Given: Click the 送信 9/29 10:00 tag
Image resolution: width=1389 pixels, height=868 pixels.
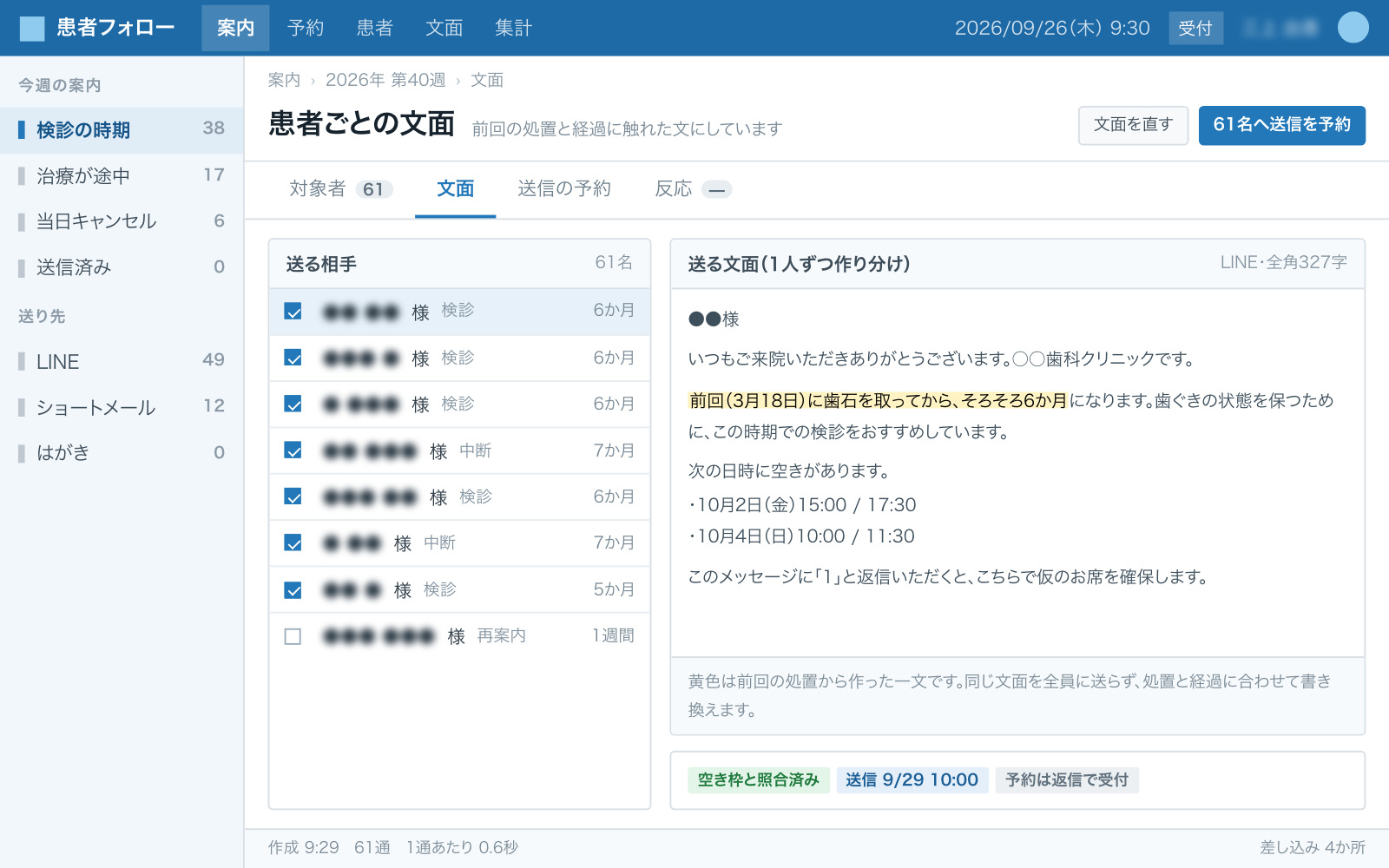Looking at the screenshot, I should click(x=912, y=779).
